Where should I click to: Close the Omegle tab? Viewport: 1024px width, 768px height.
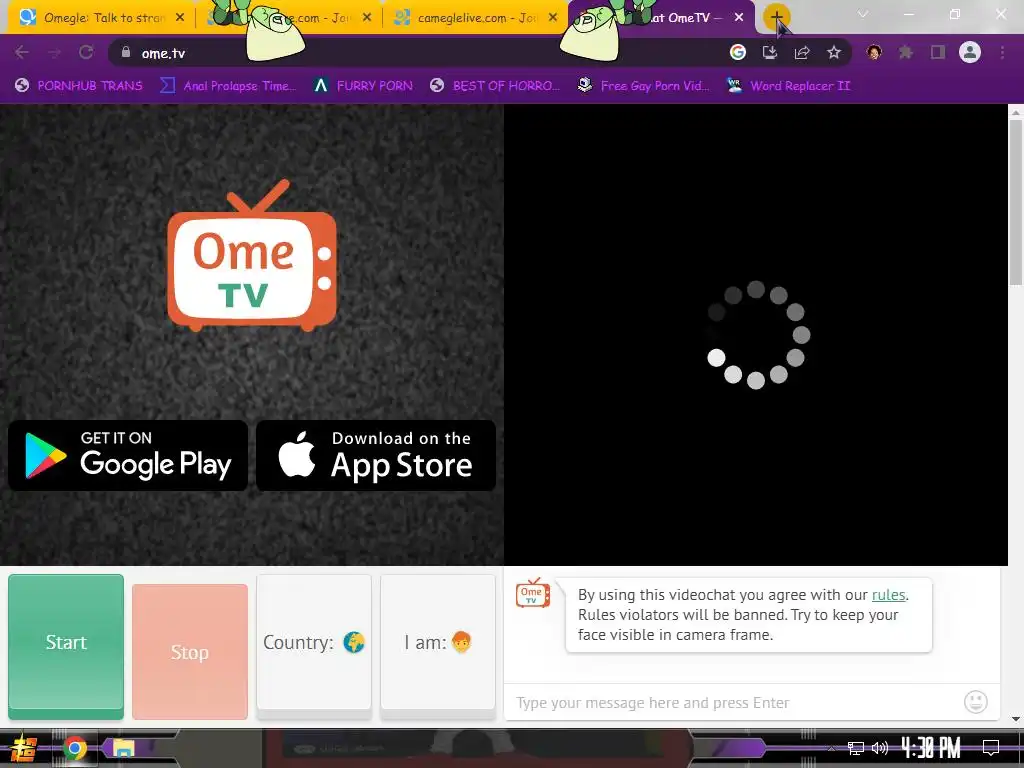180,18
